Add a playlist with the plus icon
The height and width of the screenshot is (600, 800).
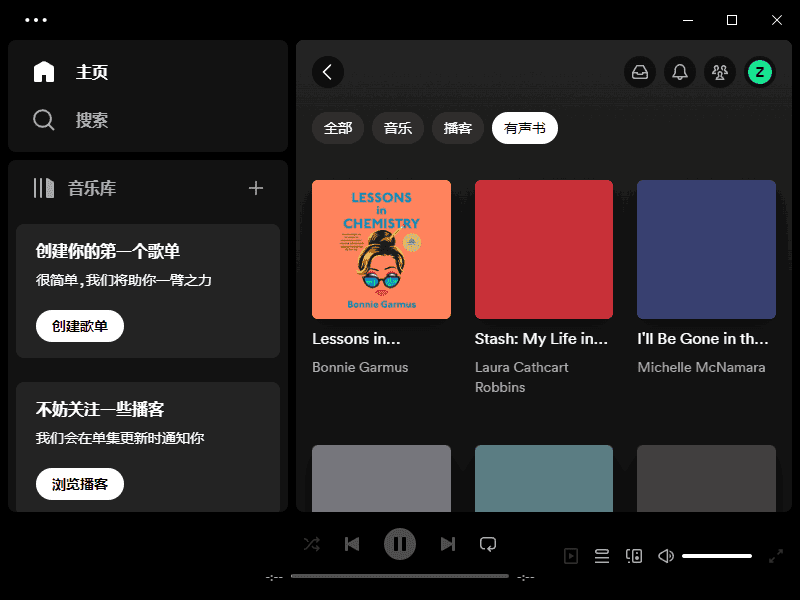click(256, 188)
